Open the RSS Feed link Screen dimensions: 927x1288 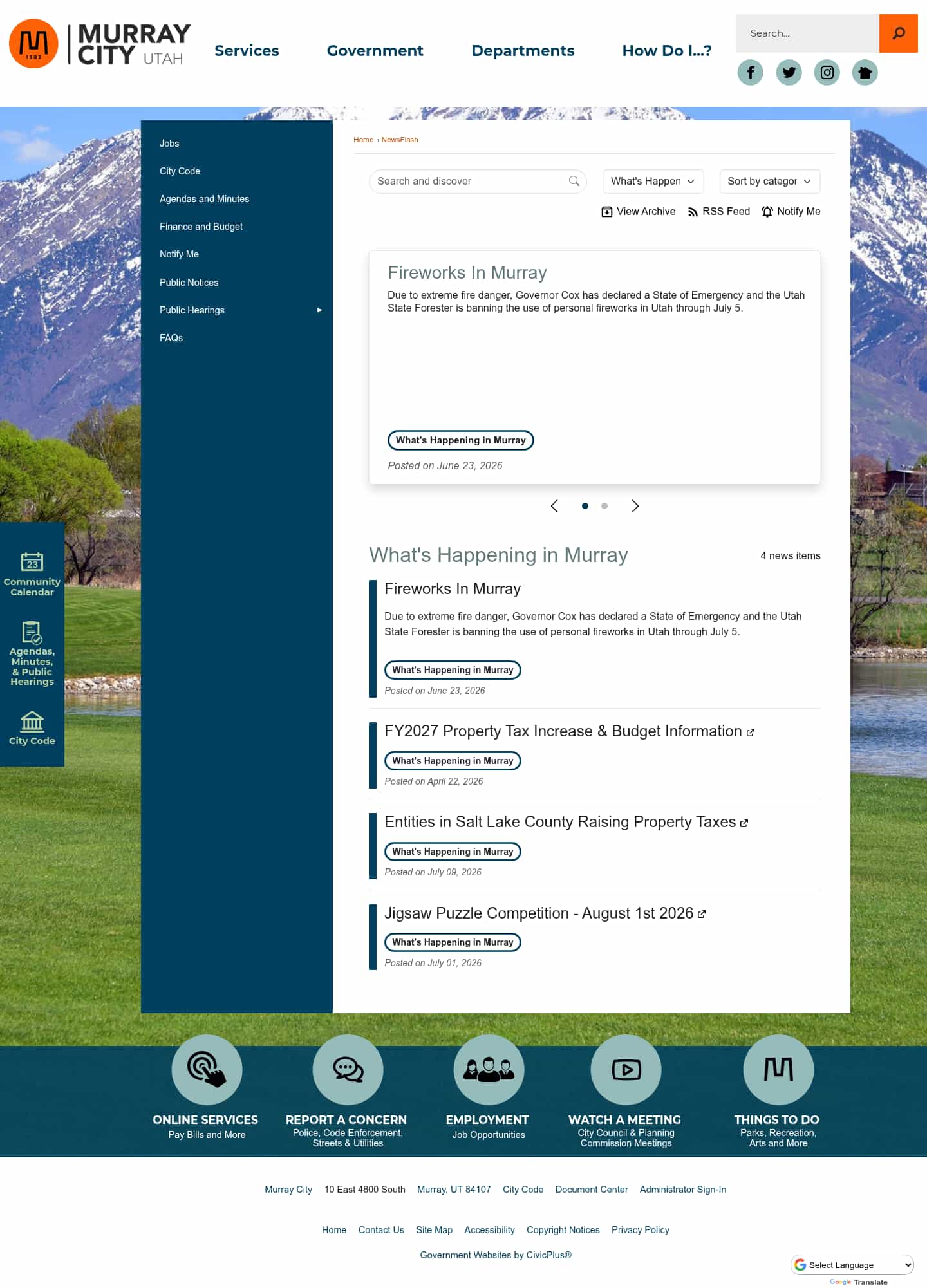pyautogui.click(x=718, y=211)
